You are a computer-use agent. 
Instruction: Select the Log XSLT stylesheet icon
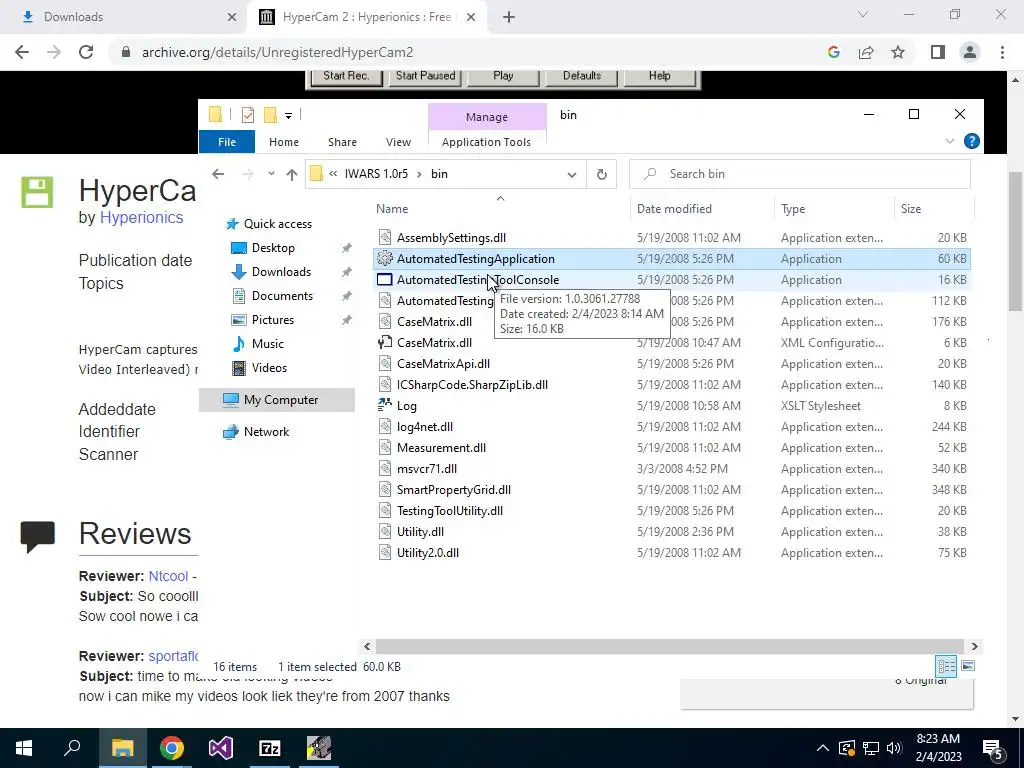(x=385, y=406)
